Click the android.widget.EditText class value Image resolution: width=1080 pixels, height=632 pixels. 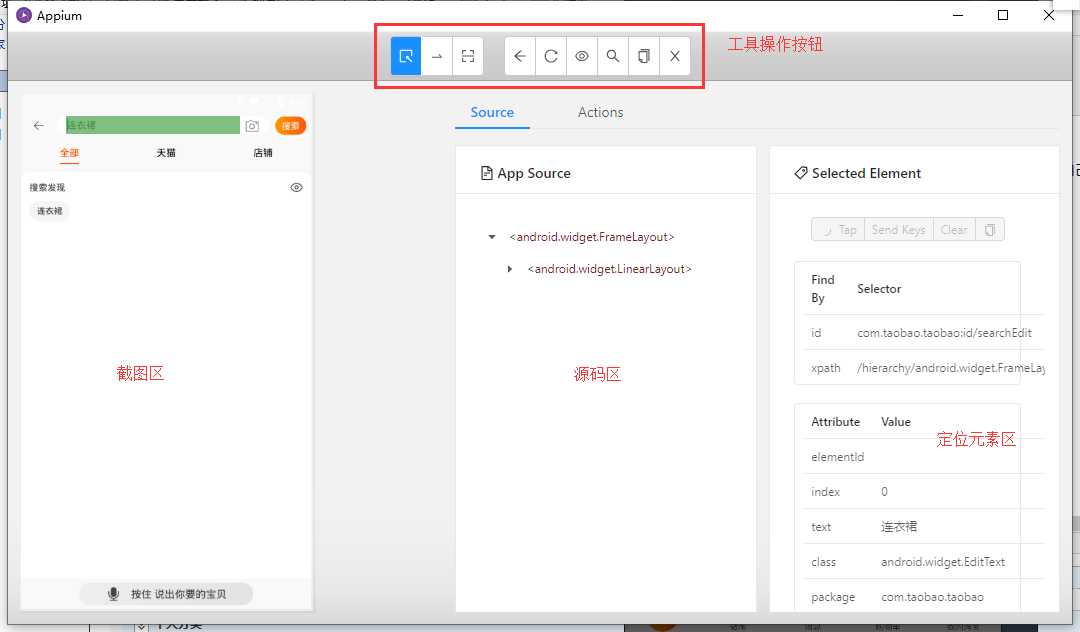943,562
